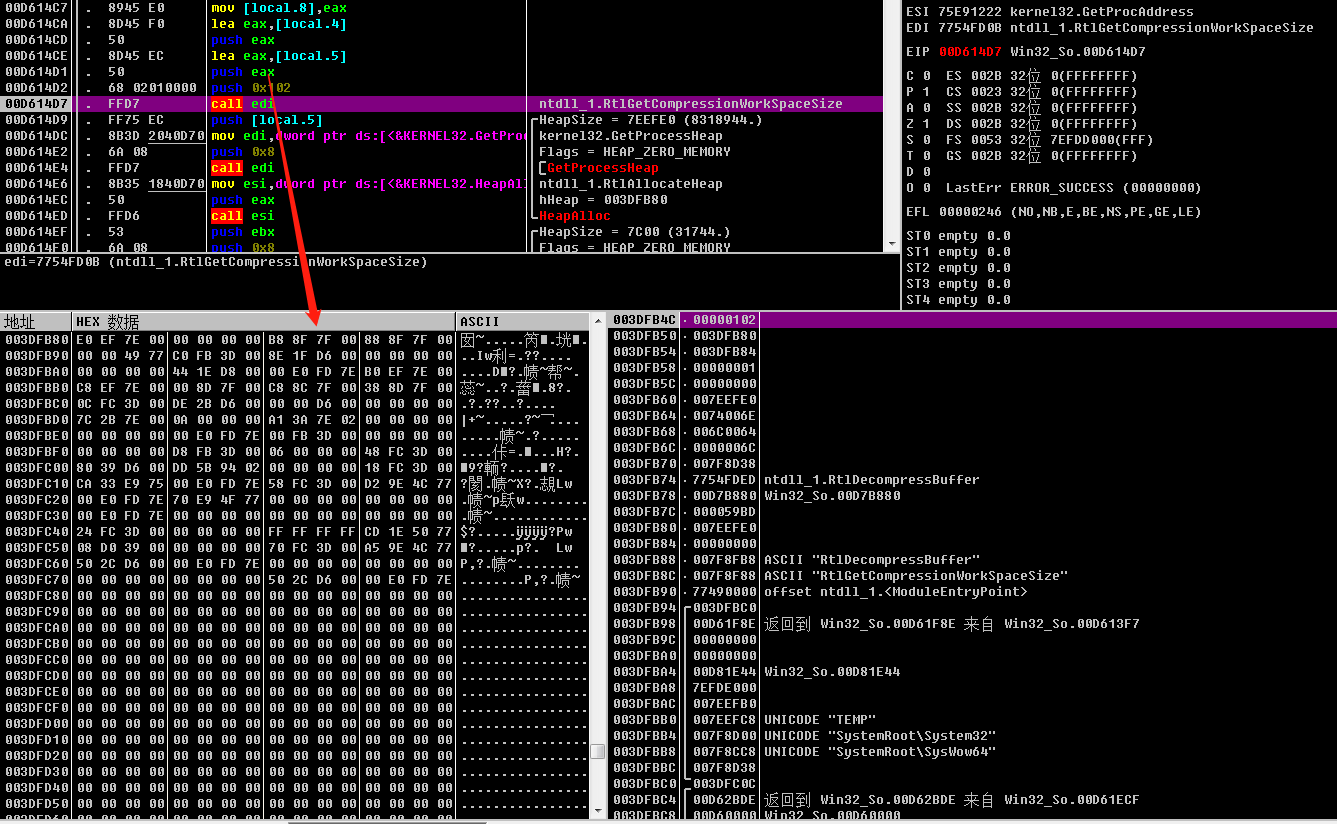1337x824 pixels.
Task: Select dump row address 003DFB80
Action: coord(36,340)
